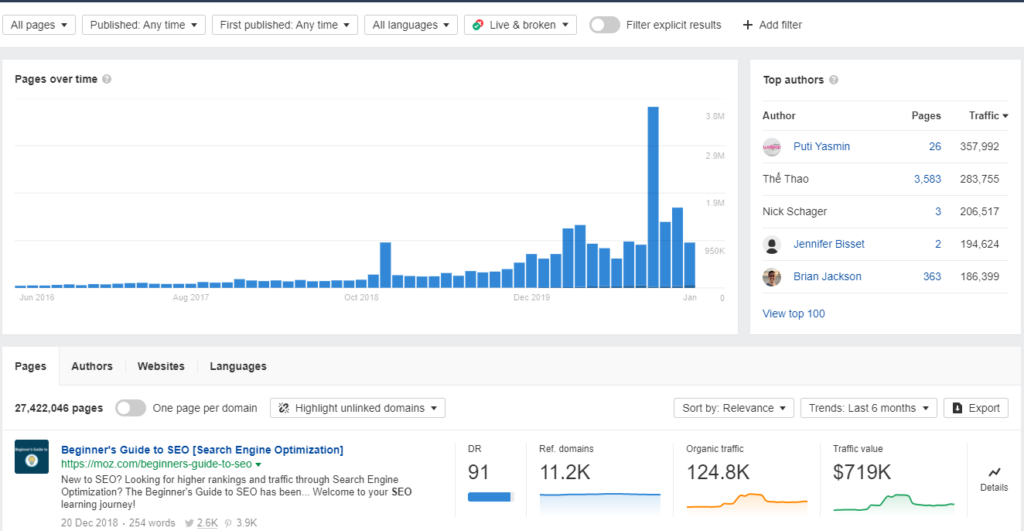Click the tallest bar in Pages over time chart
Viewport: 1024px width, 531px height.
pos(653,197)
